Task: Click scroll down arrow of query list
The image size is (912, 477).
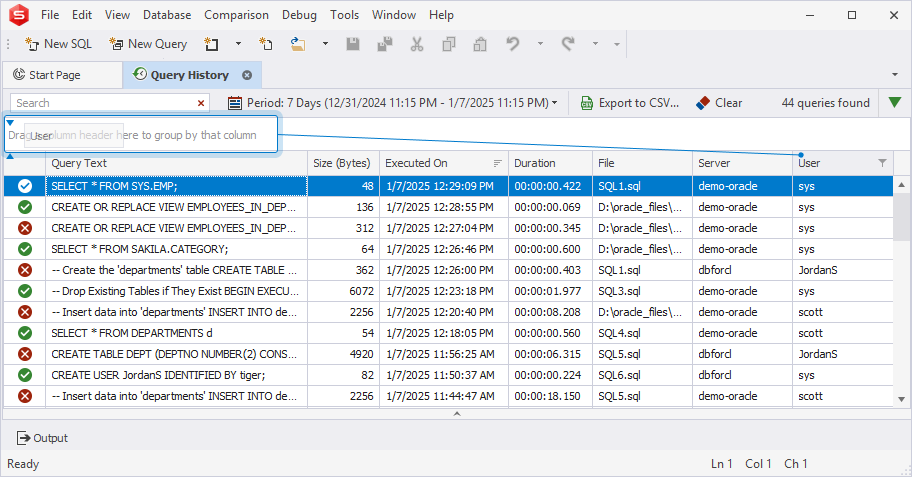Action: tap(902, 399)
